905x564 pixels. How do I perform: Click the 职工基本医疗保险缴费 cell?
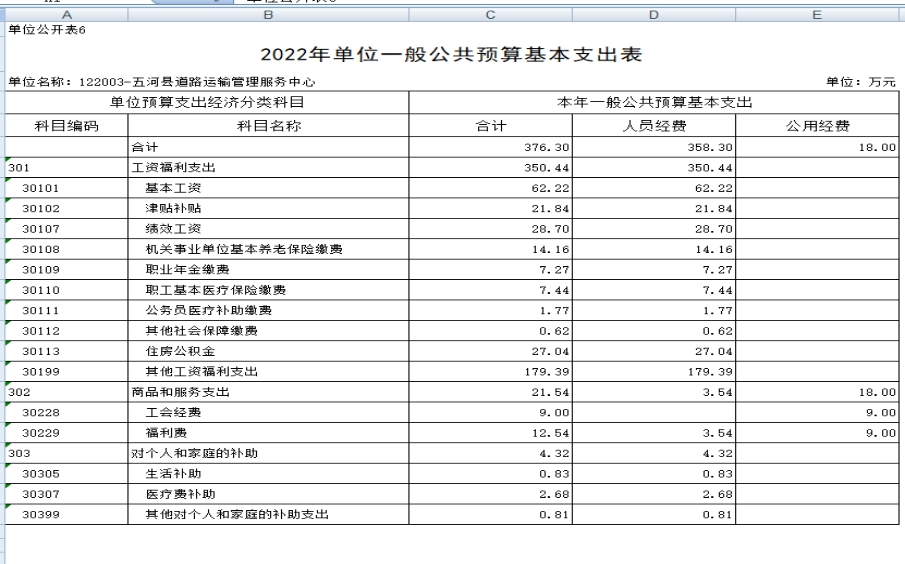click(268, 290)
